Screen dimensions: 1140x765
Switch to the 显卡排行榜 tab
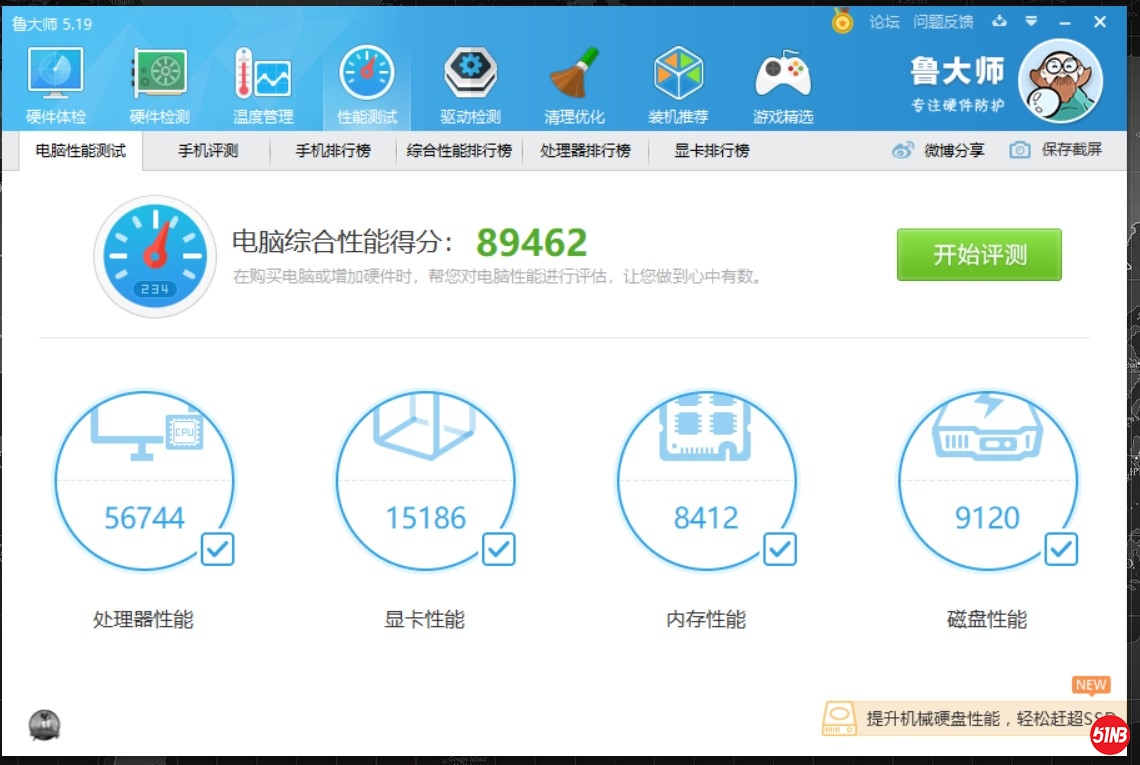click(711, 151)
